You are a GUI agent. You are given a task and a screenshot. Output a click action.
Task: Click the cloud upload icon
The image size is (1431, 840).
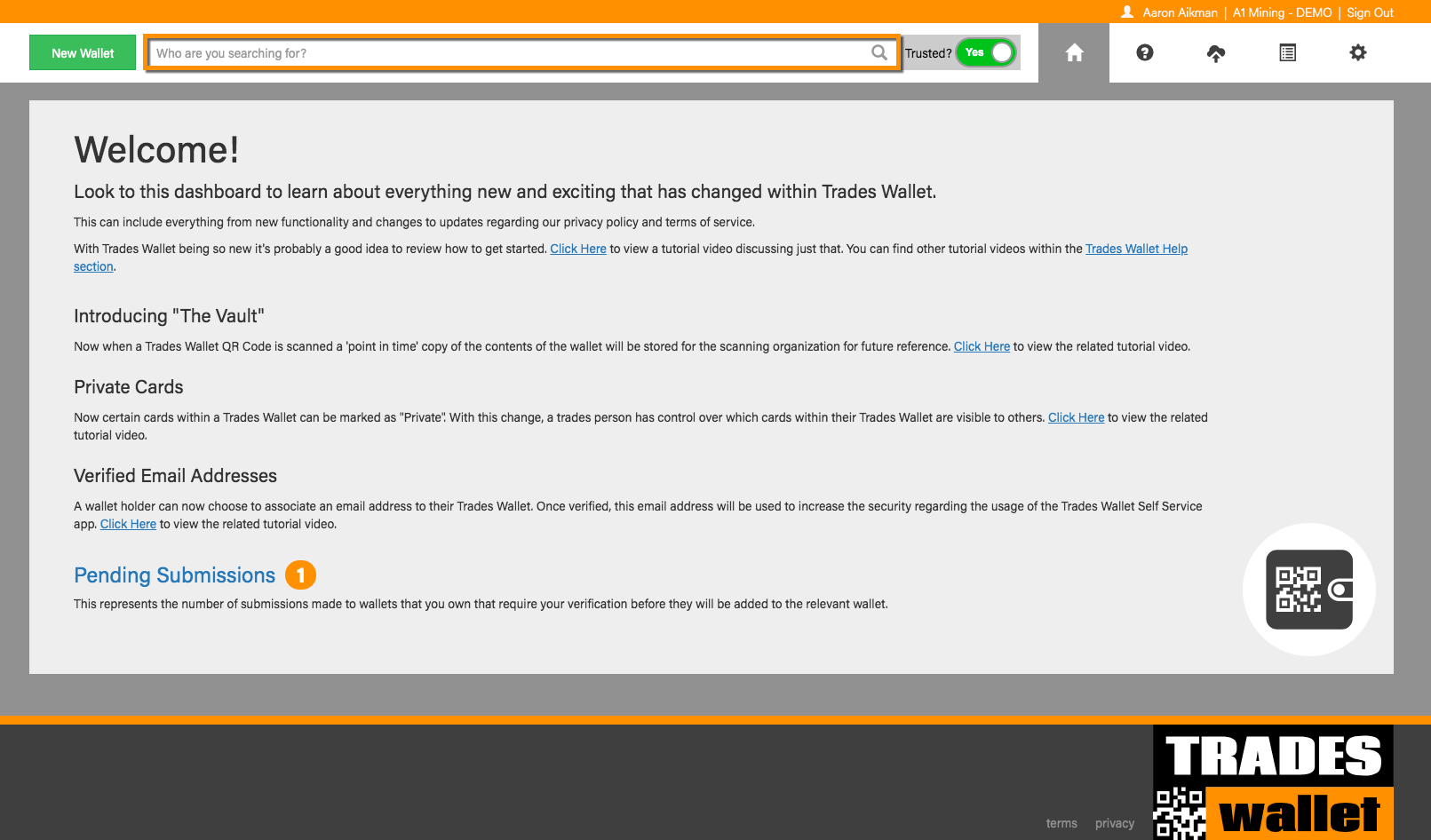coord(1216,53)
